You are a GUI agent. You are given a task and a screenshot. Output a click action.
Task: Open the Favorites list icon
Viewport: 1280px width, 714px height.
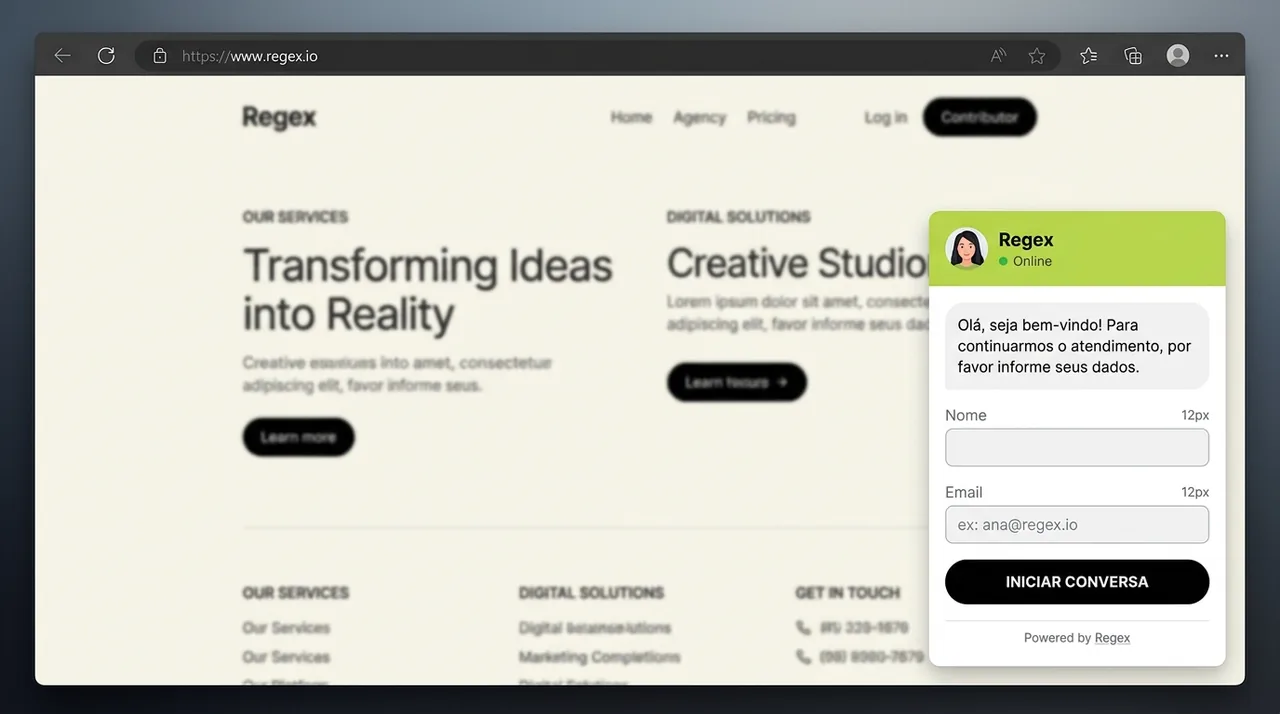click(x=1089, y=56)
